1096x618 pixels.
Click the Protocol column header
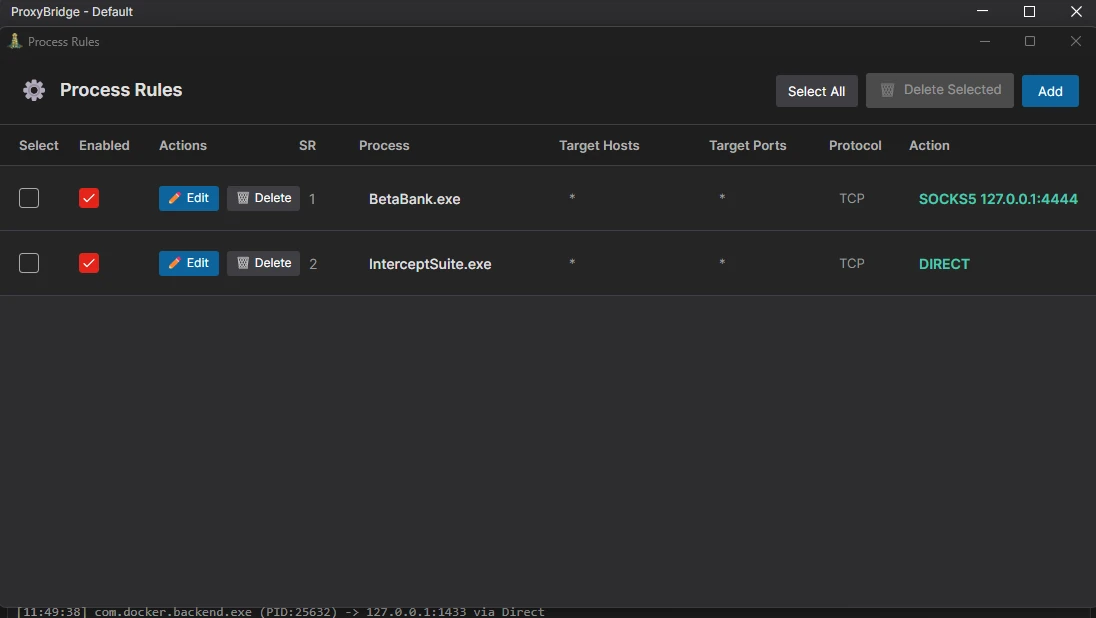pyautogui.click(x=855, y=145)
